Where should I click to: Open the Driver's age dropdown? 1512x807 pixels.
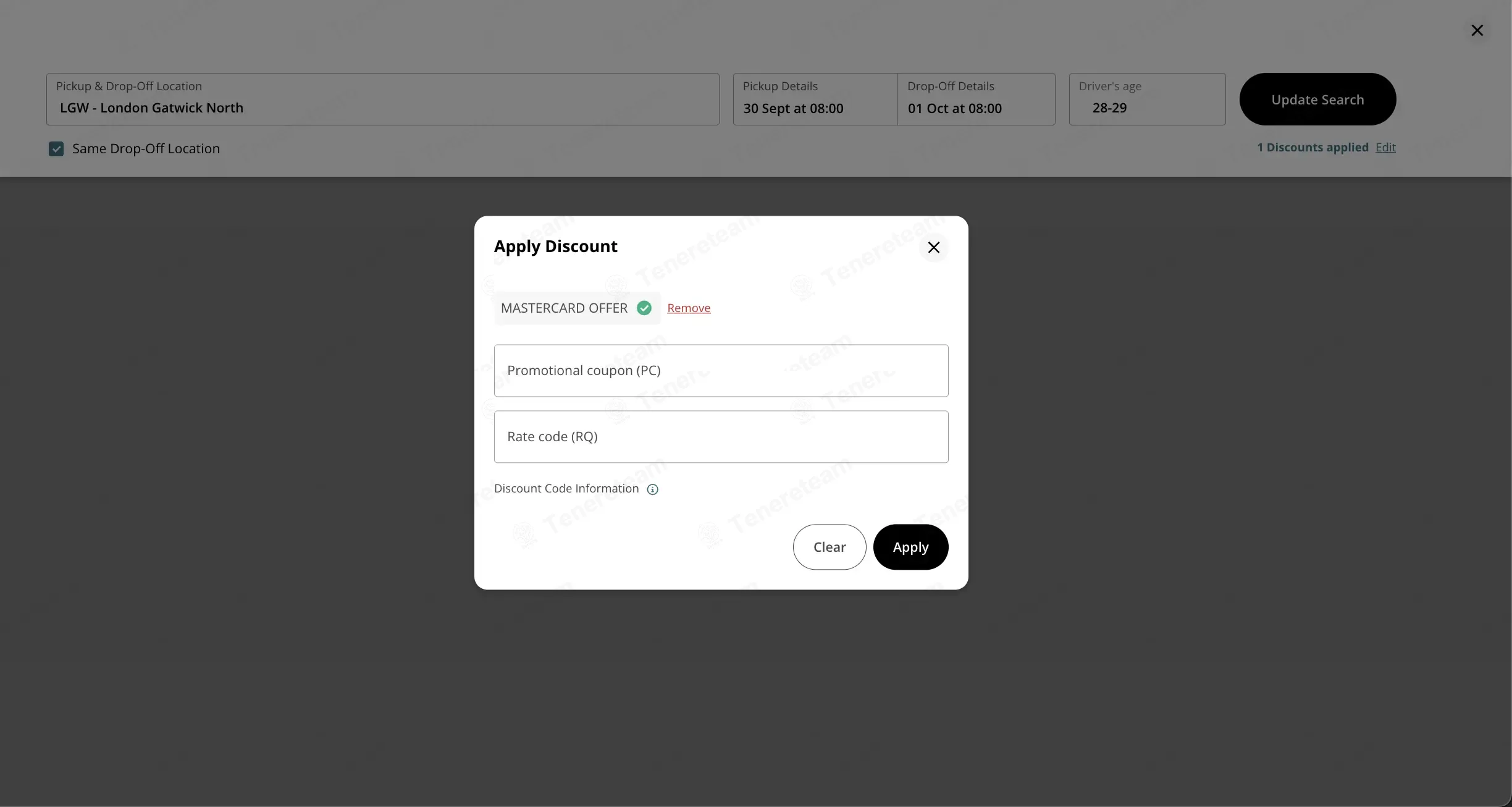[1147, 99]
